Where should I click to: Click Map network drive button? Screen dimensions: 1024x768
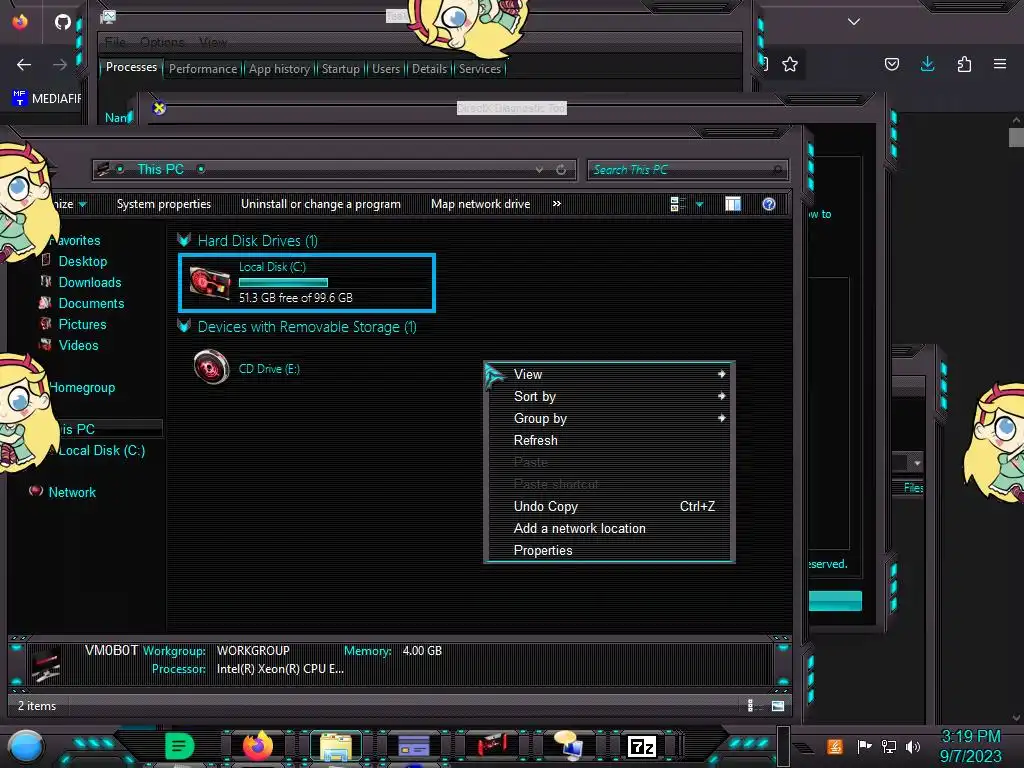click(481, 204)
